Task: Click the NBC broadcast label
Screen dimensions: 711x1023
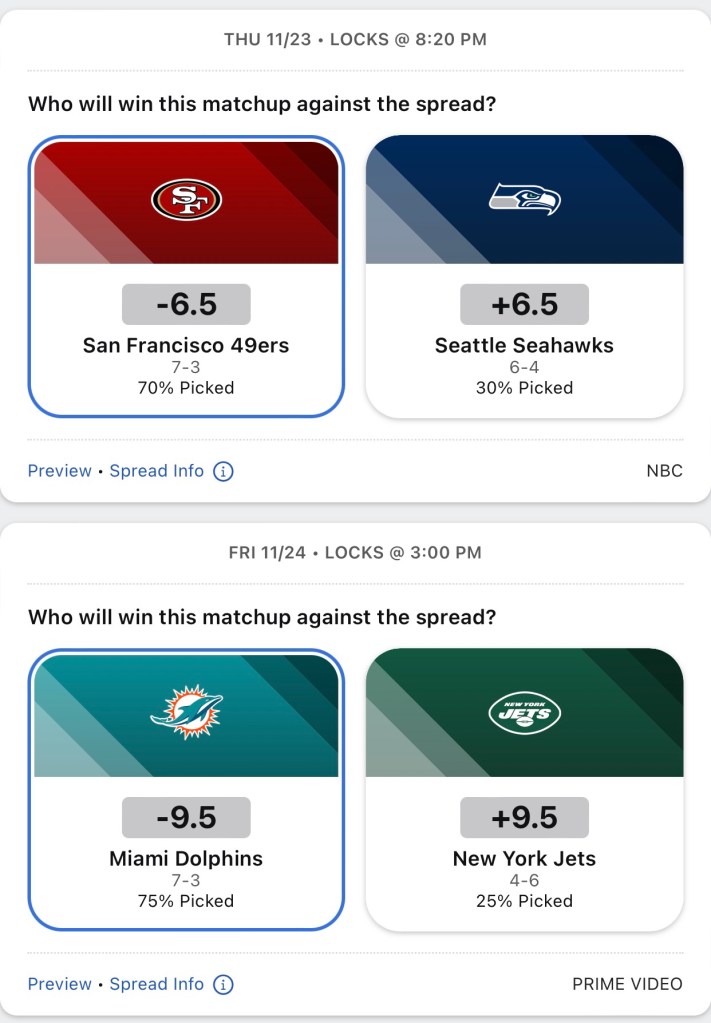Action: (664, 471)
